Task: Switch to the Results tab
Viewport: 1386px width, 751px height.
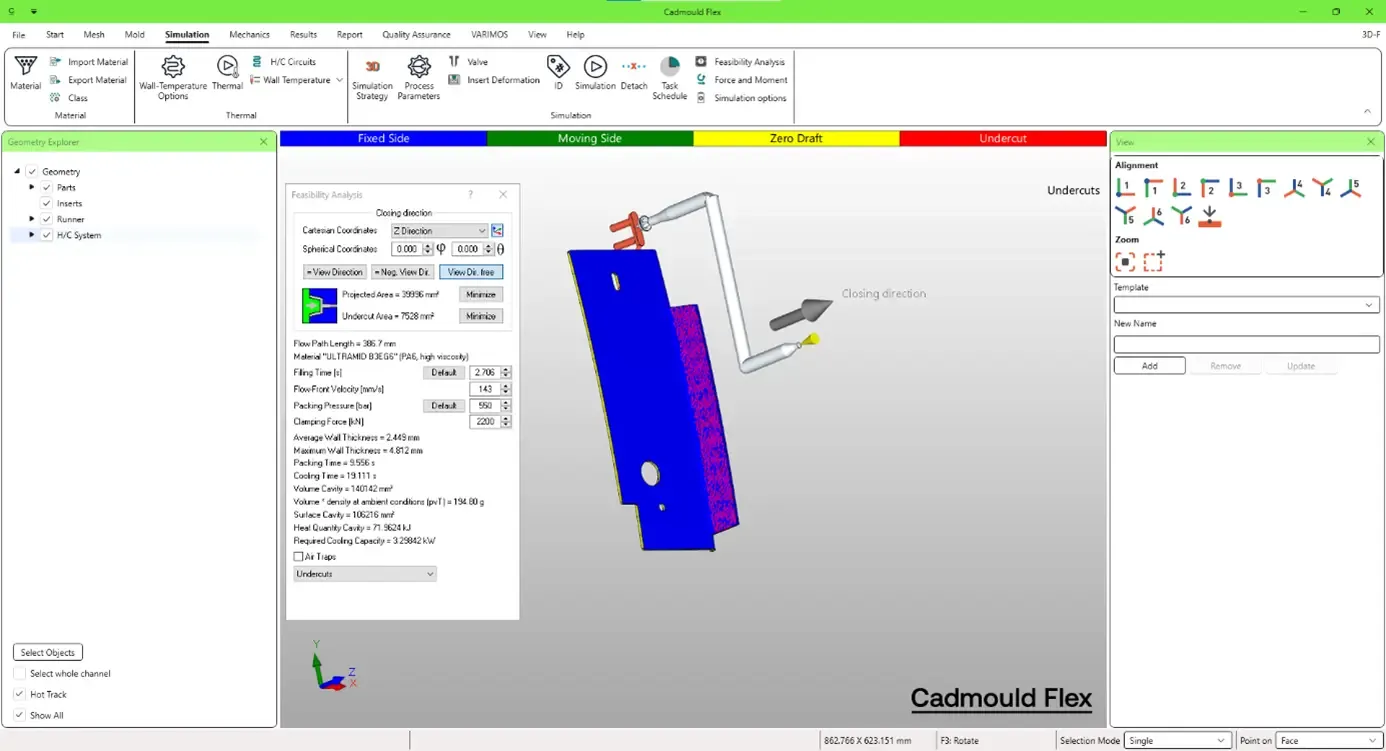Action: pyautogui.click(x=303, y=35)
